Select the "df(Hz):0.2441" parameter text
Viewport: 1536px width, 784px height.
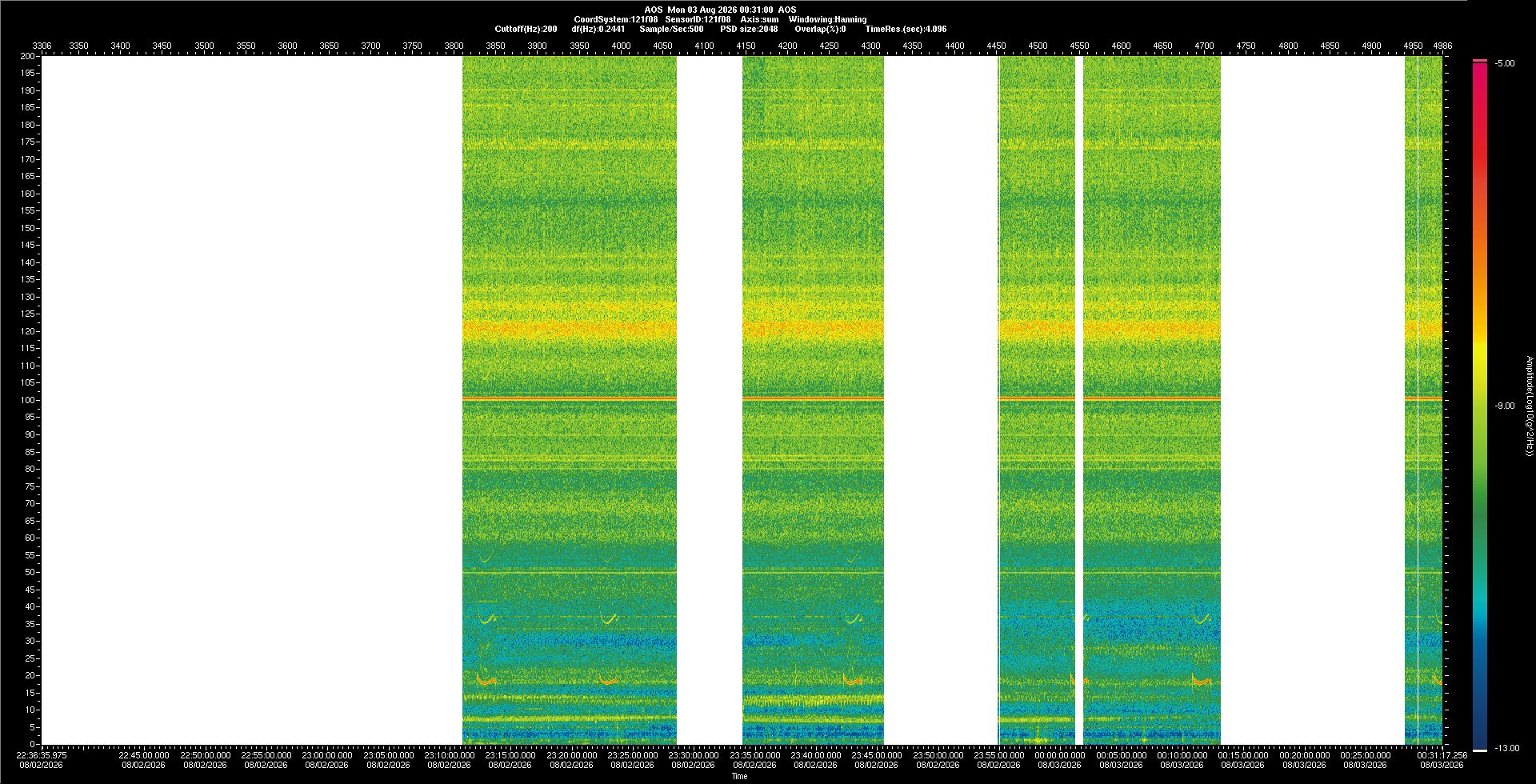(x=598, y=29)
